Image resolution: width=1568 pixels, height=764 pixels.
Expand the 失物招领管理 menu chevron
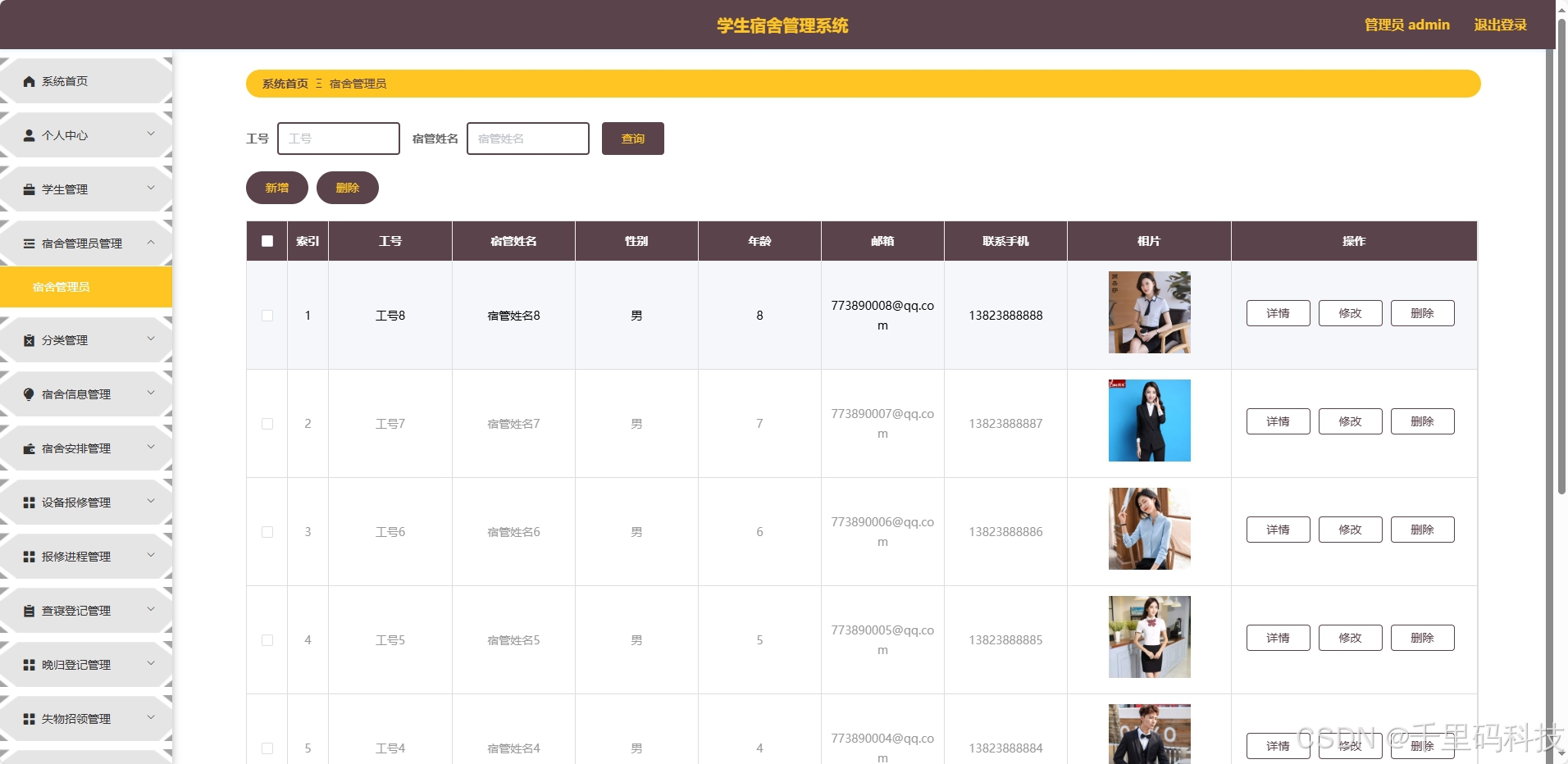[151, 717]
